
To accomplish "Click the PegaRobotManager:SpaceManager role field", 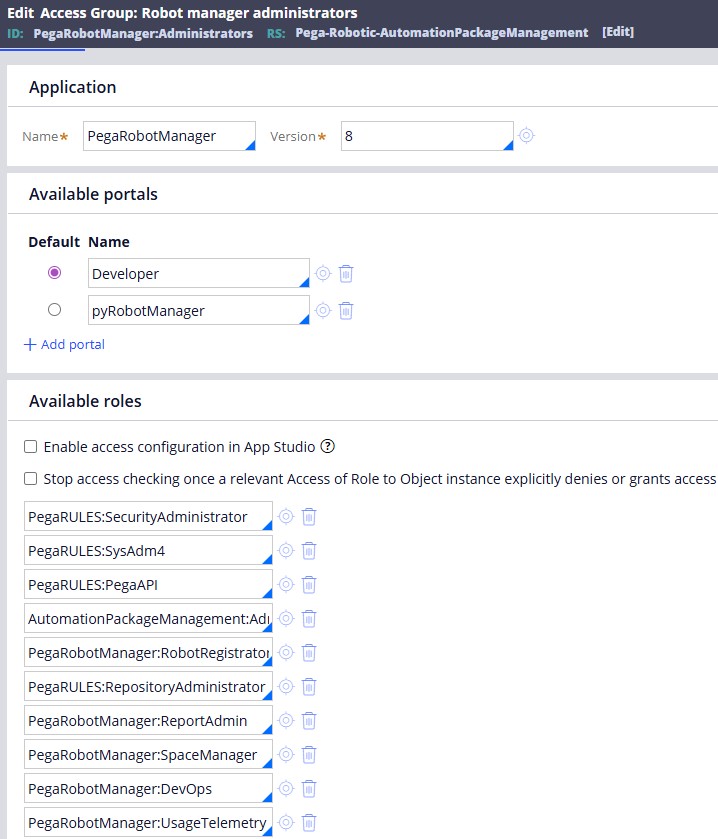I will coord(147,754).
